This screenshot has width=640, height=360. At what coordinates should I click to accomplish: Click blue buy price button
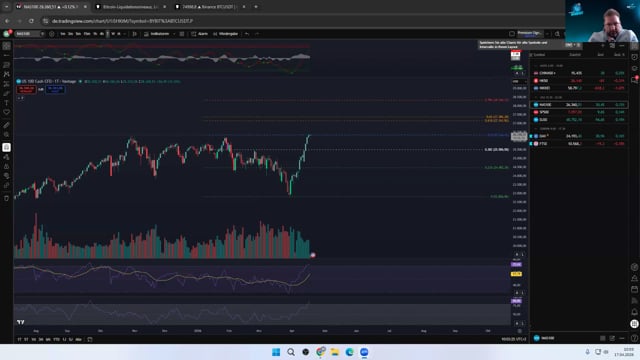coord(55,89)
